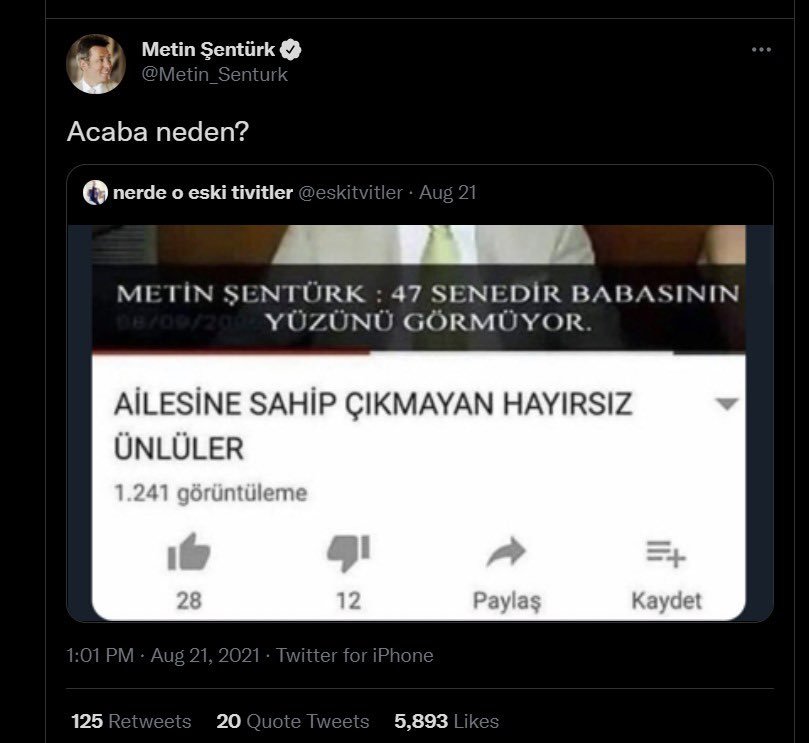809x743 pixels.
Task: Click the verified badge next to Metin Şentürk
Action: pyautogui.click(x=292, y=49)
